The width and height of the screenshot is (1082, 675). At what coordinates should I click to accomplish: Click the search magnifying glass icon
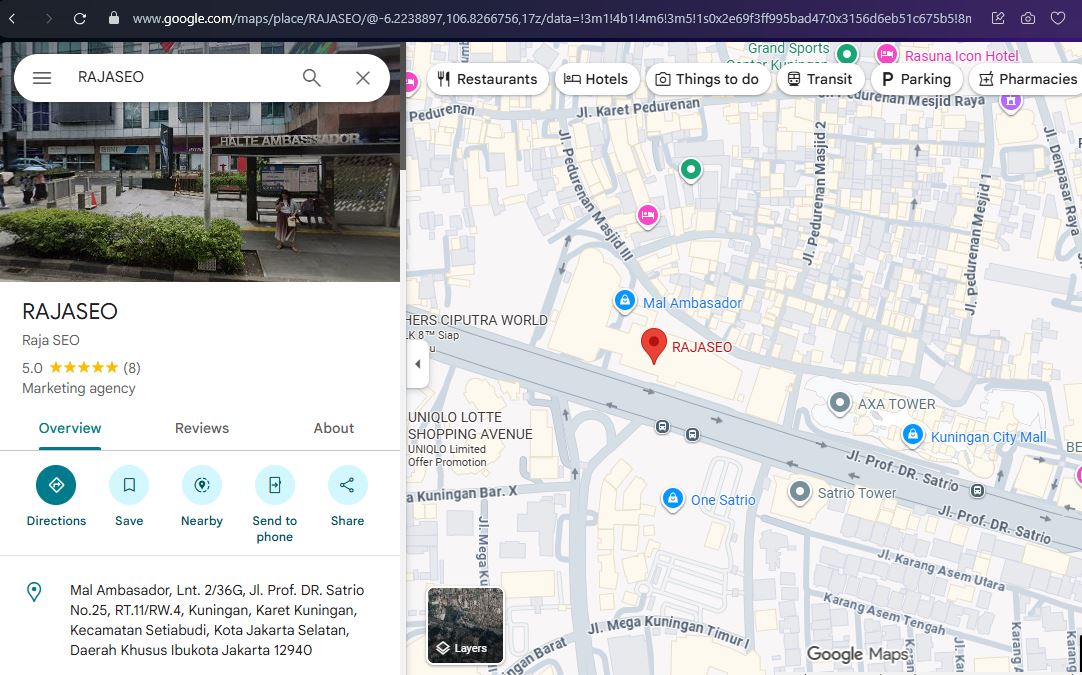[x=311, y=77]
